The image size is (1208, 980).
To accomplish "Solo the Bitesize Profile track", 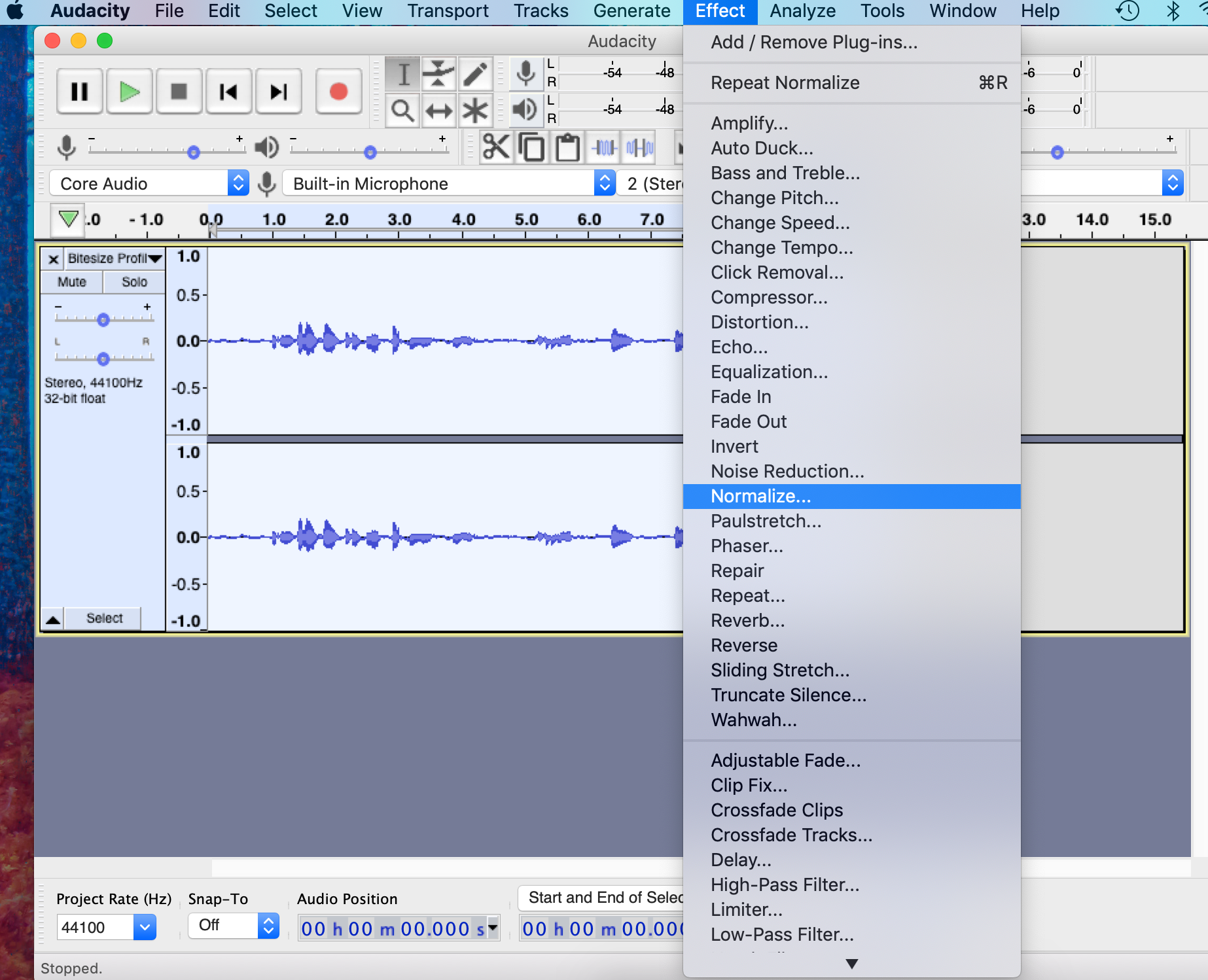I will pyautogui.click(x=134, y=282).
